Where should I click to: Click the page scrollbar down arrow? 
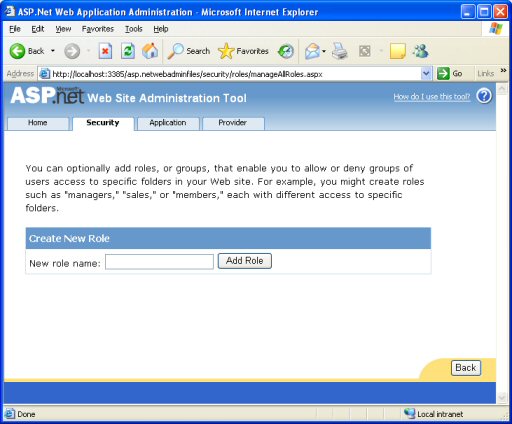click(501, 397)
